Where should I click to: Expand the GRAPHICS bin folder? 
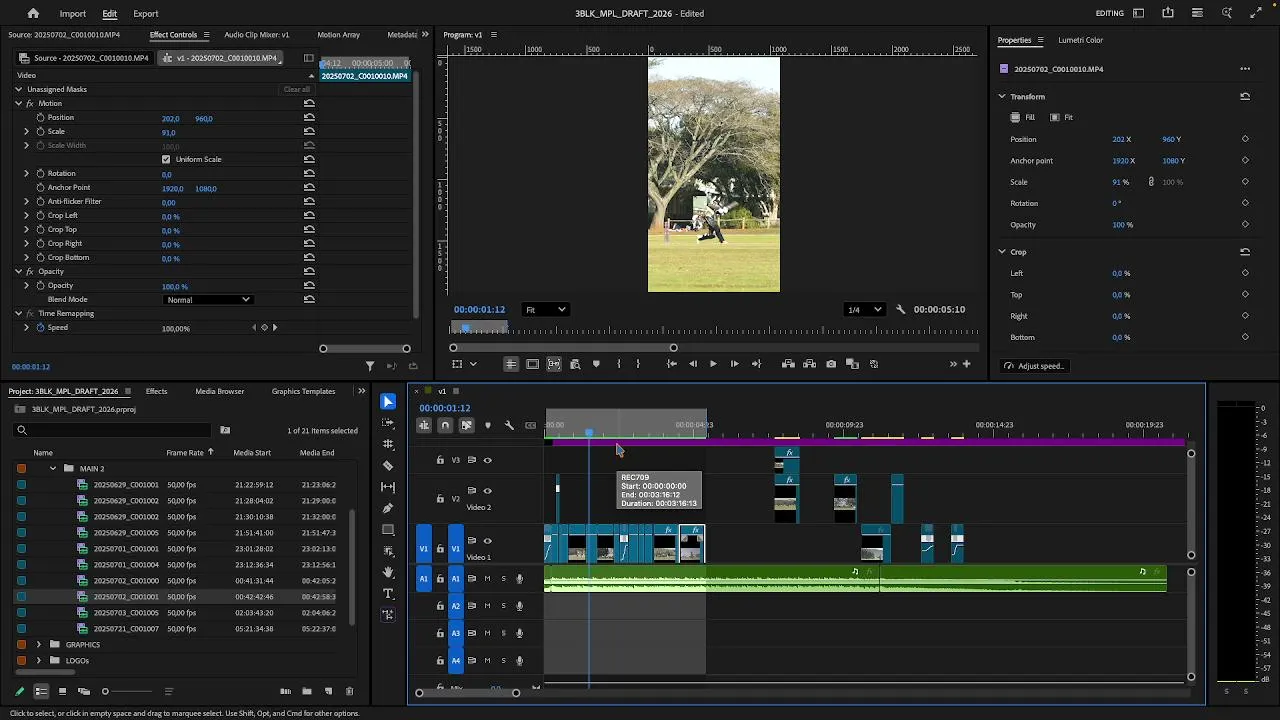click(x=38, y=645)
